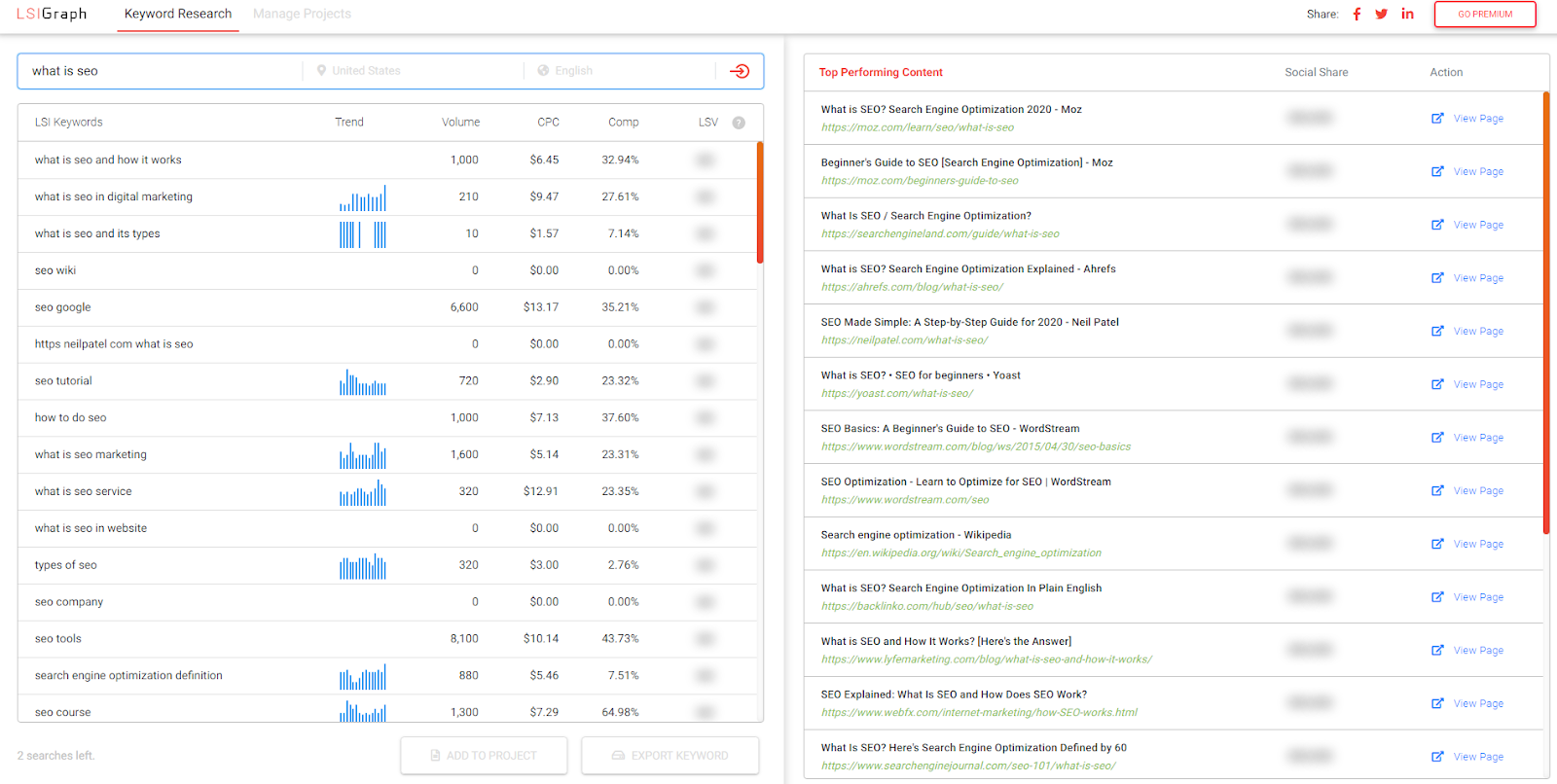Image resolution: width=1557 pixels, height=784 pixels.
Task: Open the United States country dropdown
Action: pyautogui.click(x=413, y=71)
